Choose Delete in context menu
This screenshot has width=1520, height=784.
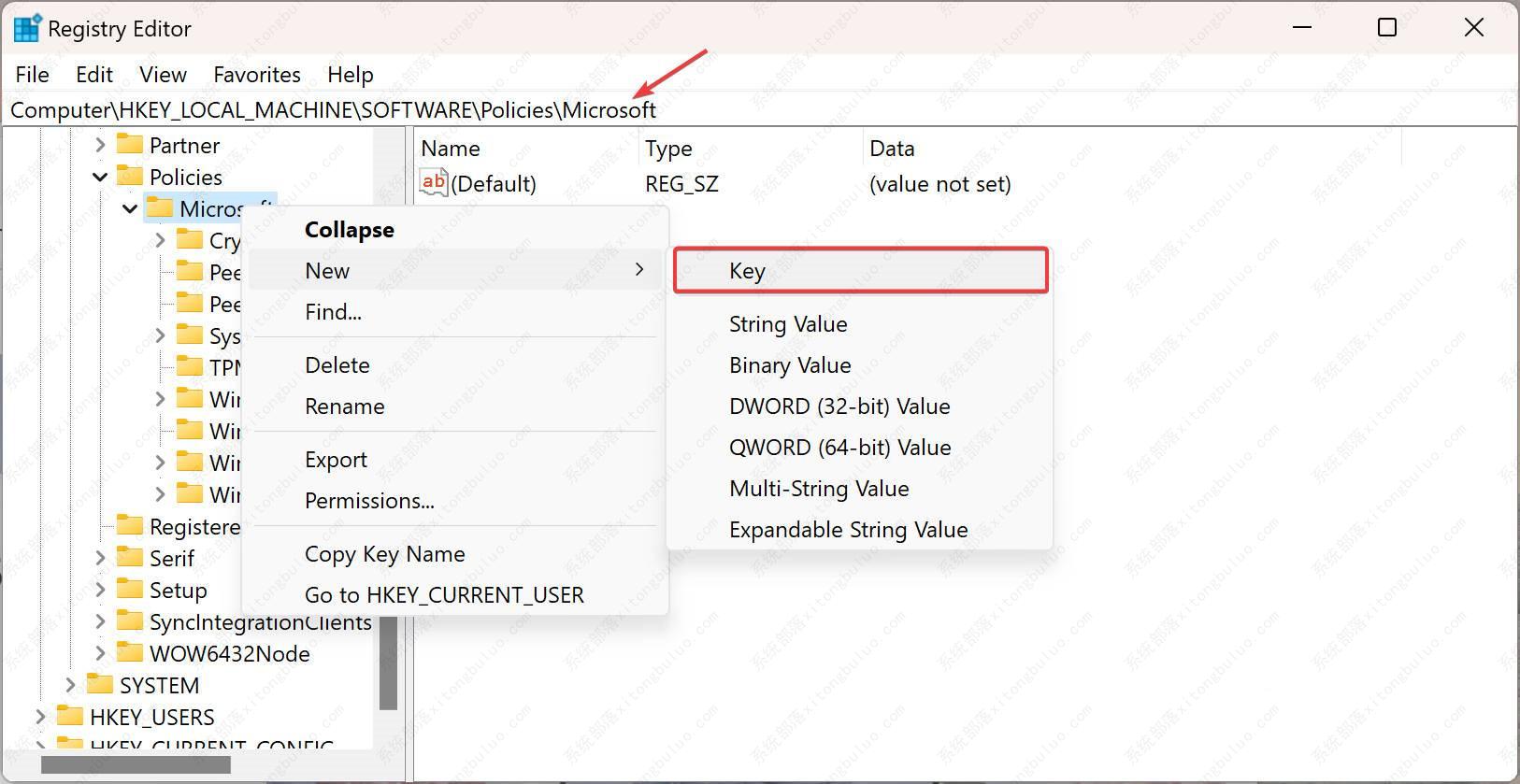click(455, 364)
